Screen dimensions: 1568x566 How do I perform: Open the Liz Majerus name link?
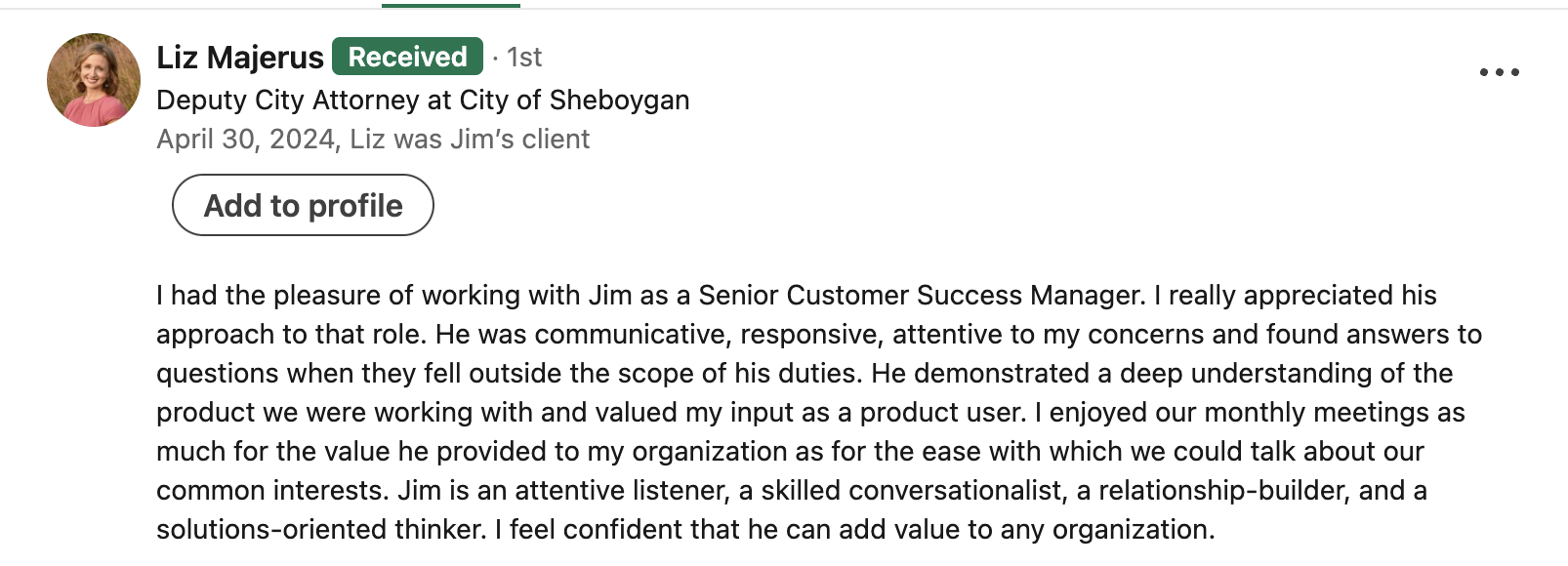click(240, 58)
